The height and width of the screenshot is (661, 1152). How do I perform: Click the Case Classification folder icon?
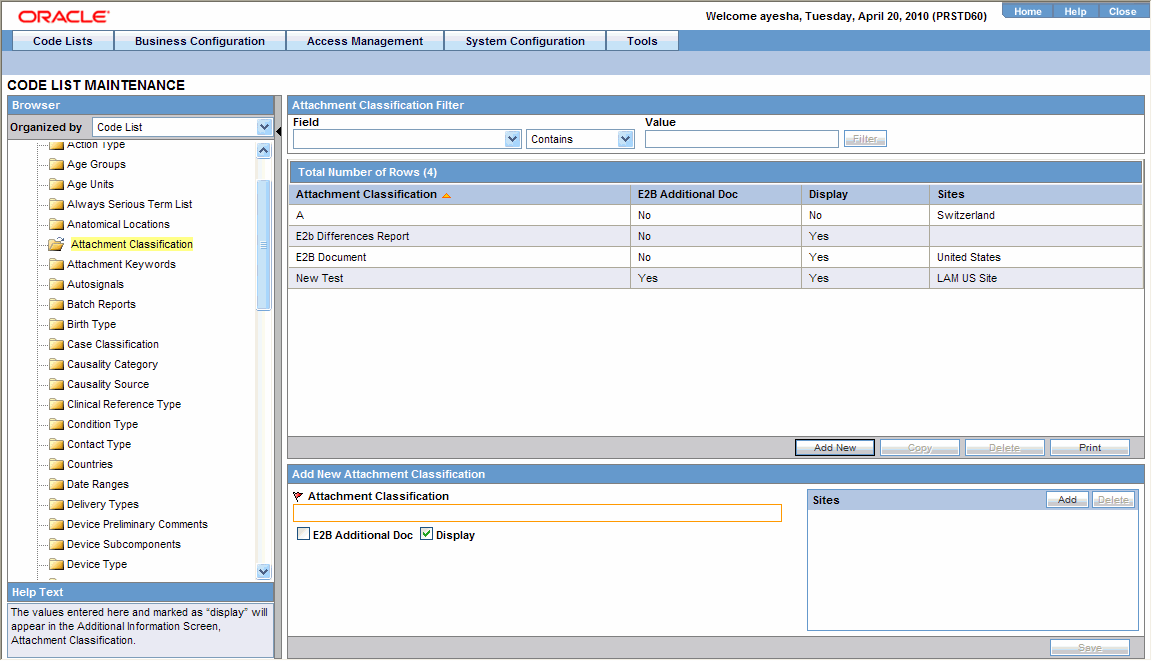click(x=57, y=344)
